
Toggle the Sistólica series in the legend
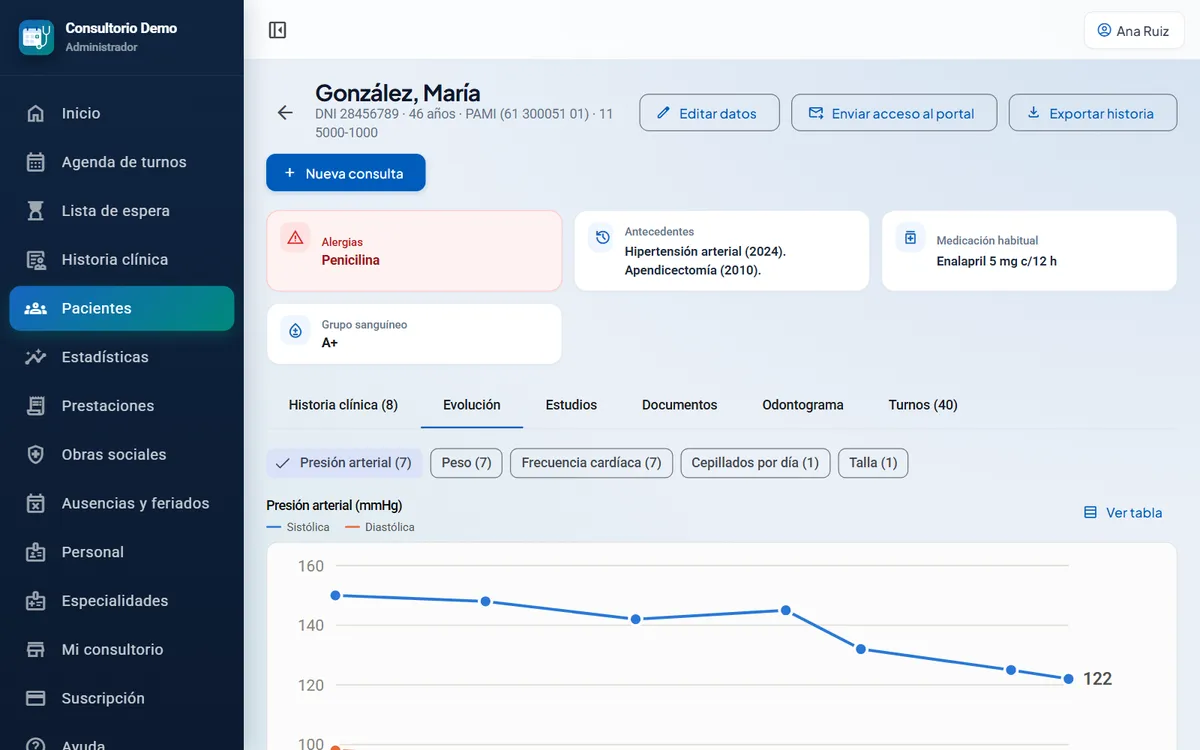coord(298,527)
